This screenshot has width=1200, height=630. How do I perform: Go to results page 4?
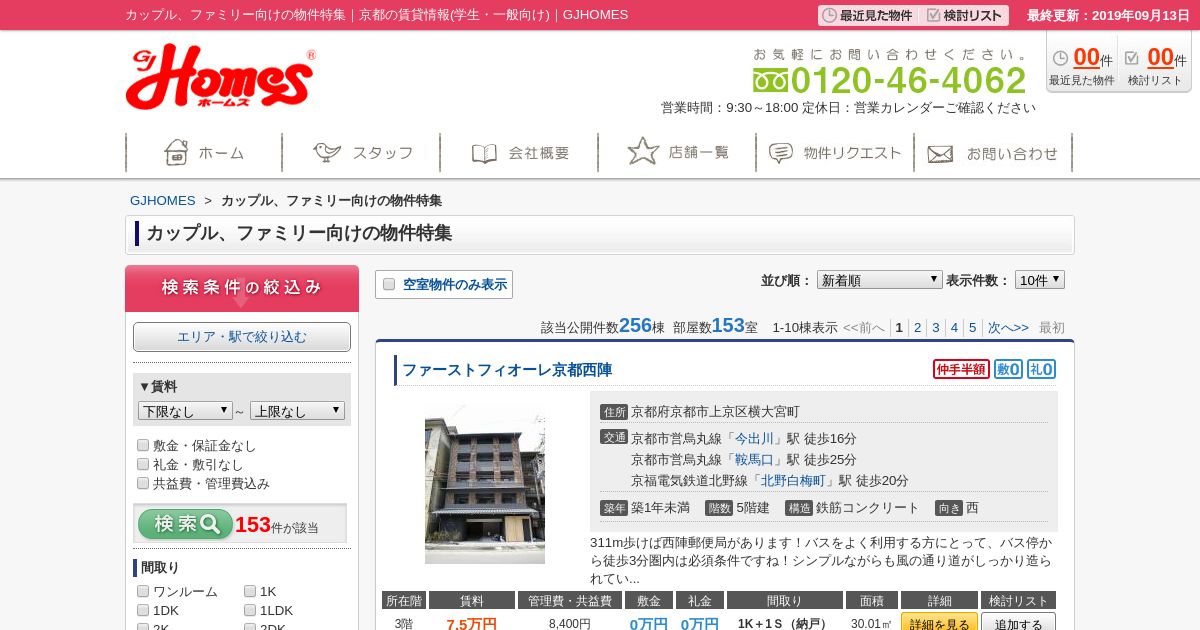click(954, 327)
